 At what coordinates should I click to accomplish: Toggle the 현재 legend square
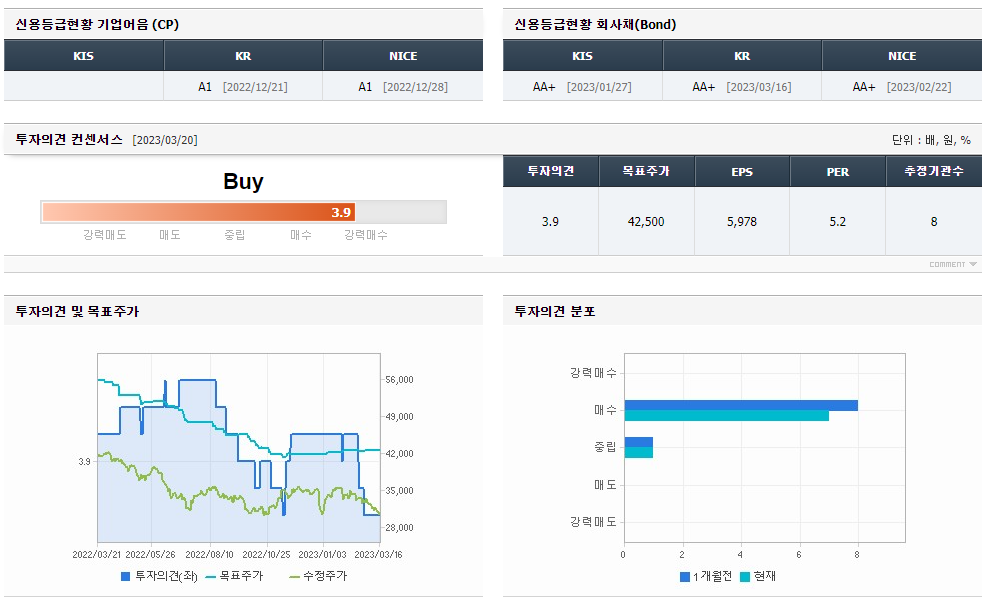tap(745, 576)
